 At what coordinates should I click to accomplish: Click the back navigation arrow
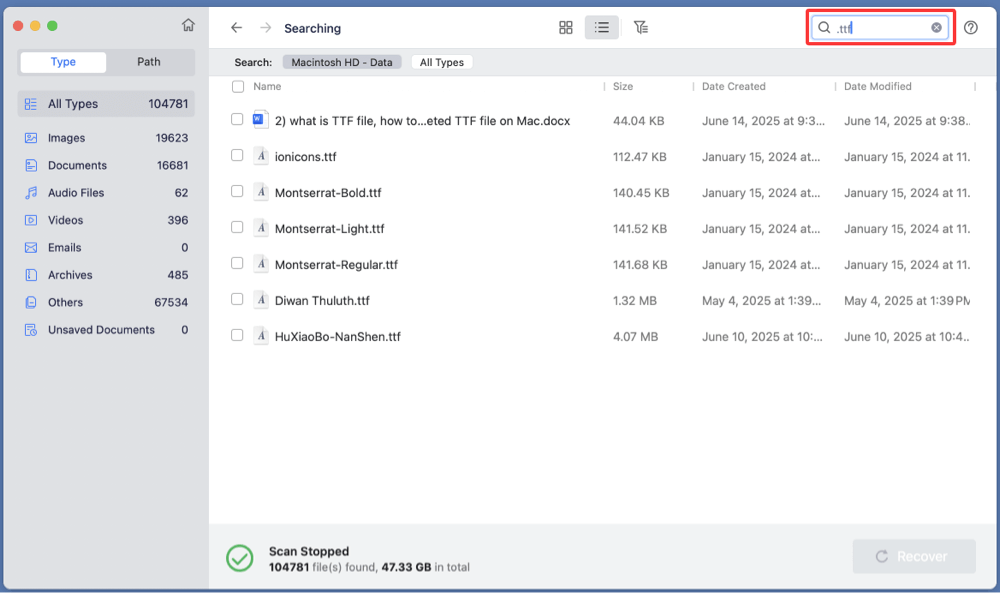(x=236, y=27)
